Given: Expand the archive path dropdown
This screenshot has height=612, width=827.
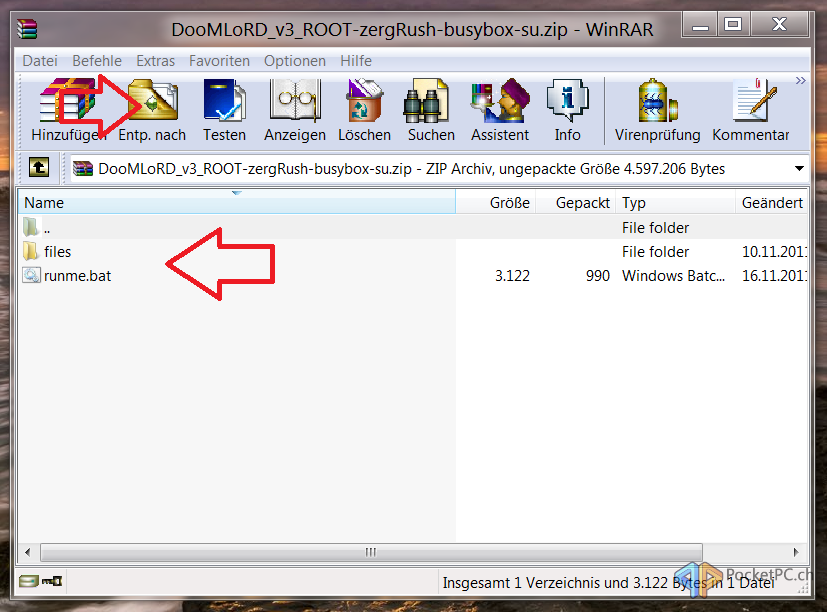Looking at the screenshot, I should point(799,169).
